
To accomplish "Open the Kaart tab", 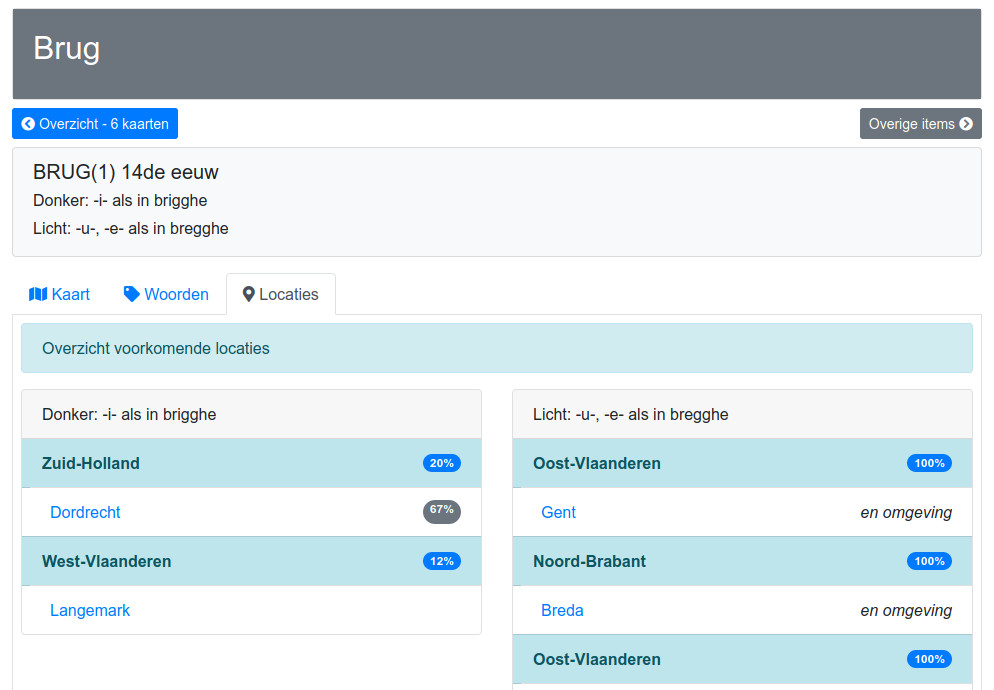I will [x=60, y=294].
